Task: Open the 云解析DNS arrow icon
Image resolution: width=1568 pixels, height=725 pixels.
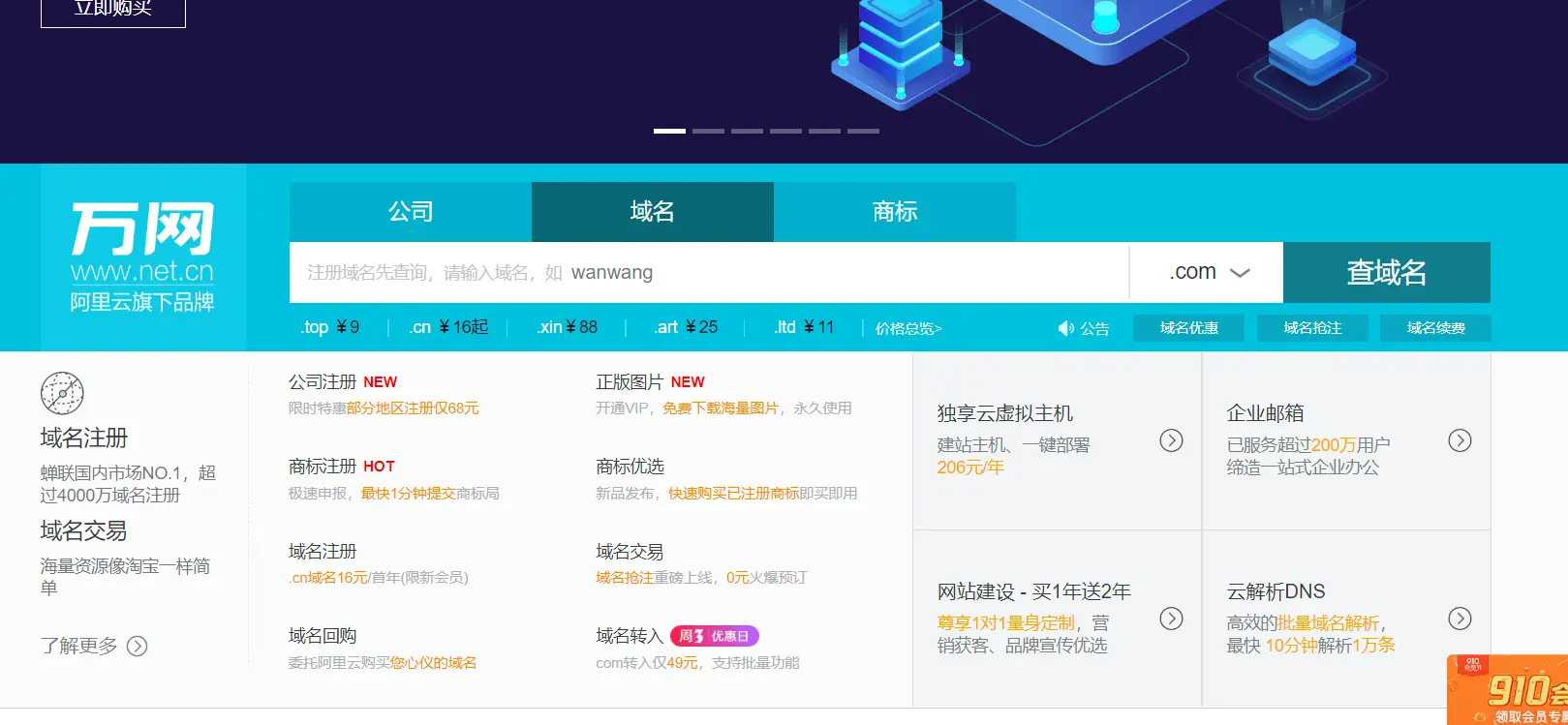Action: 1460,619
